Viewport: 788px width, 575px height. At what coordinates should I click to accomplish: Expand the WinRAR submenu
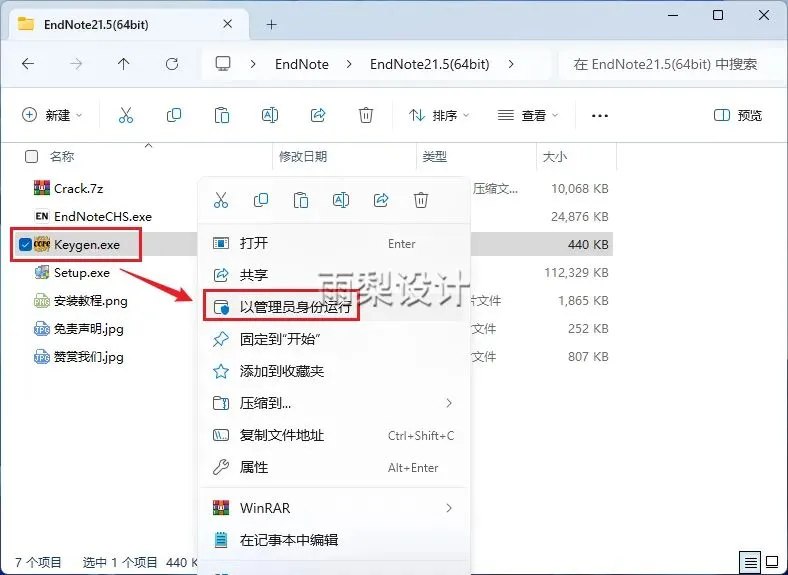coord(449,508)
